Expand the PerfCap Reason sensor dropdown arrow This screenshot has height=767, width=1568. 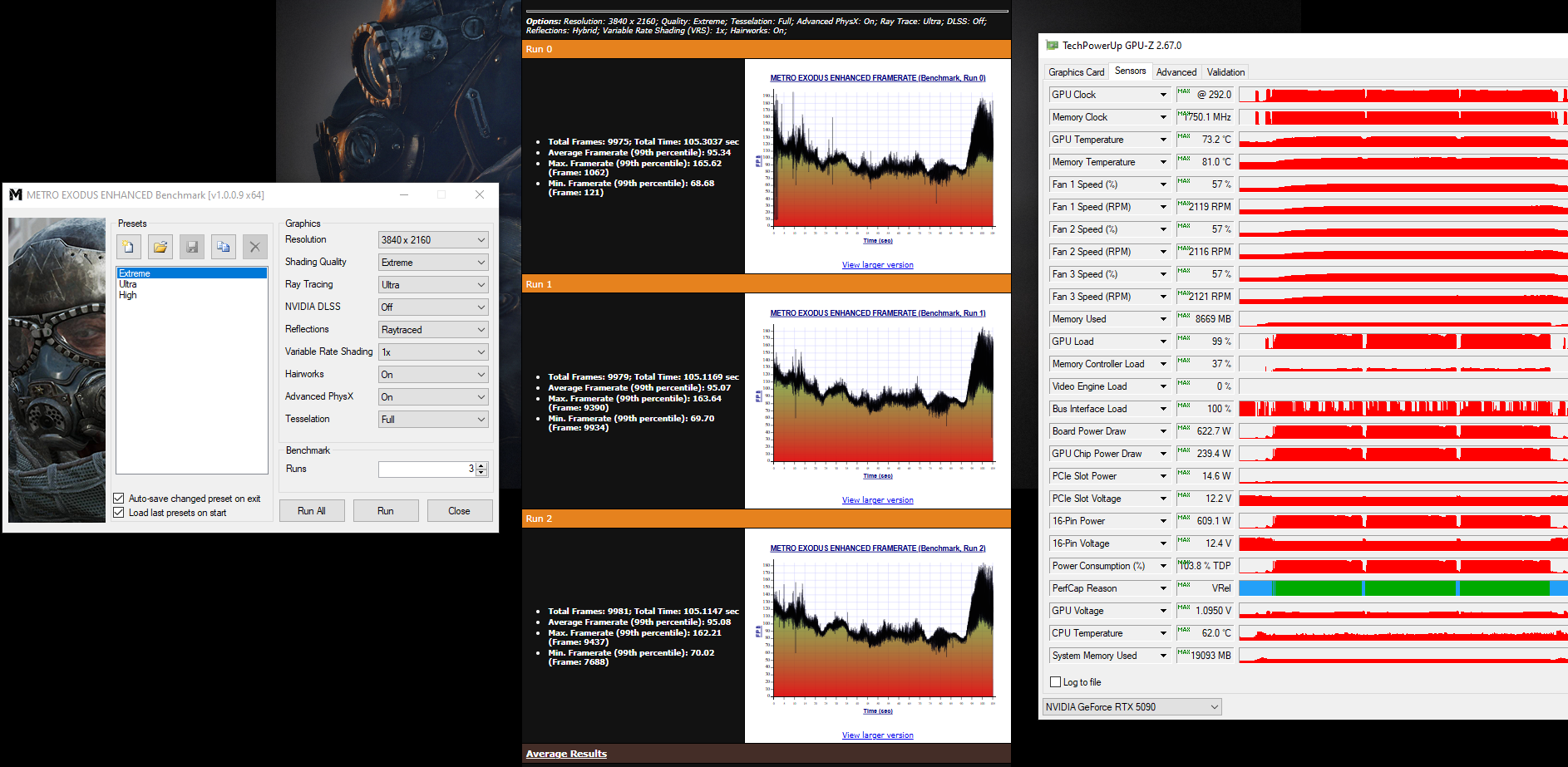coord(1163,588)
